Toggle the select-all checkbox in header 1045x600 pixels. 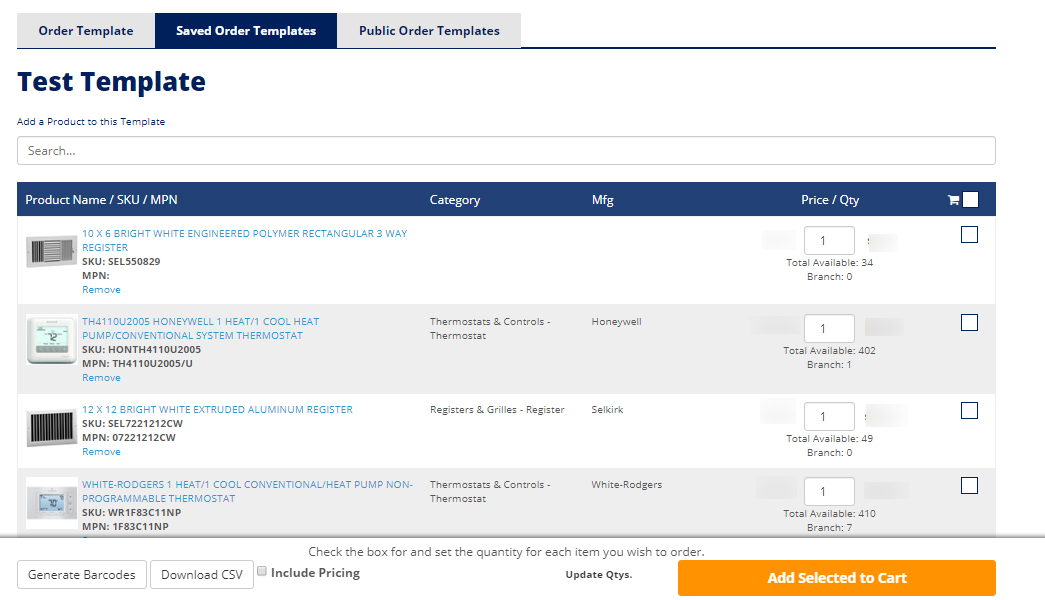point(970,199)
